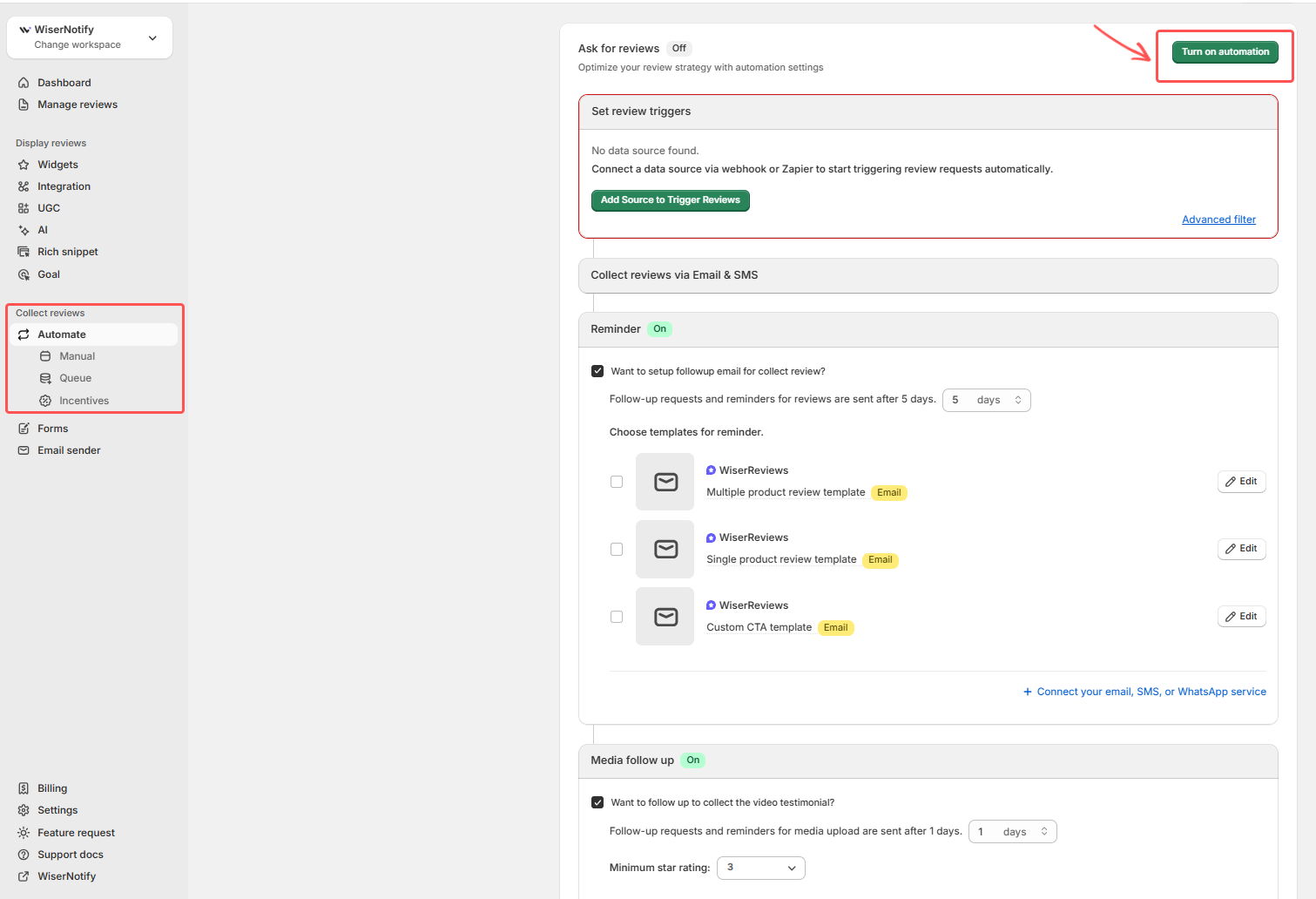Select the Email sender sidebar icon
Viewport: 1316px width, 899px height.
pyautogui.click(x=24, y=449)
